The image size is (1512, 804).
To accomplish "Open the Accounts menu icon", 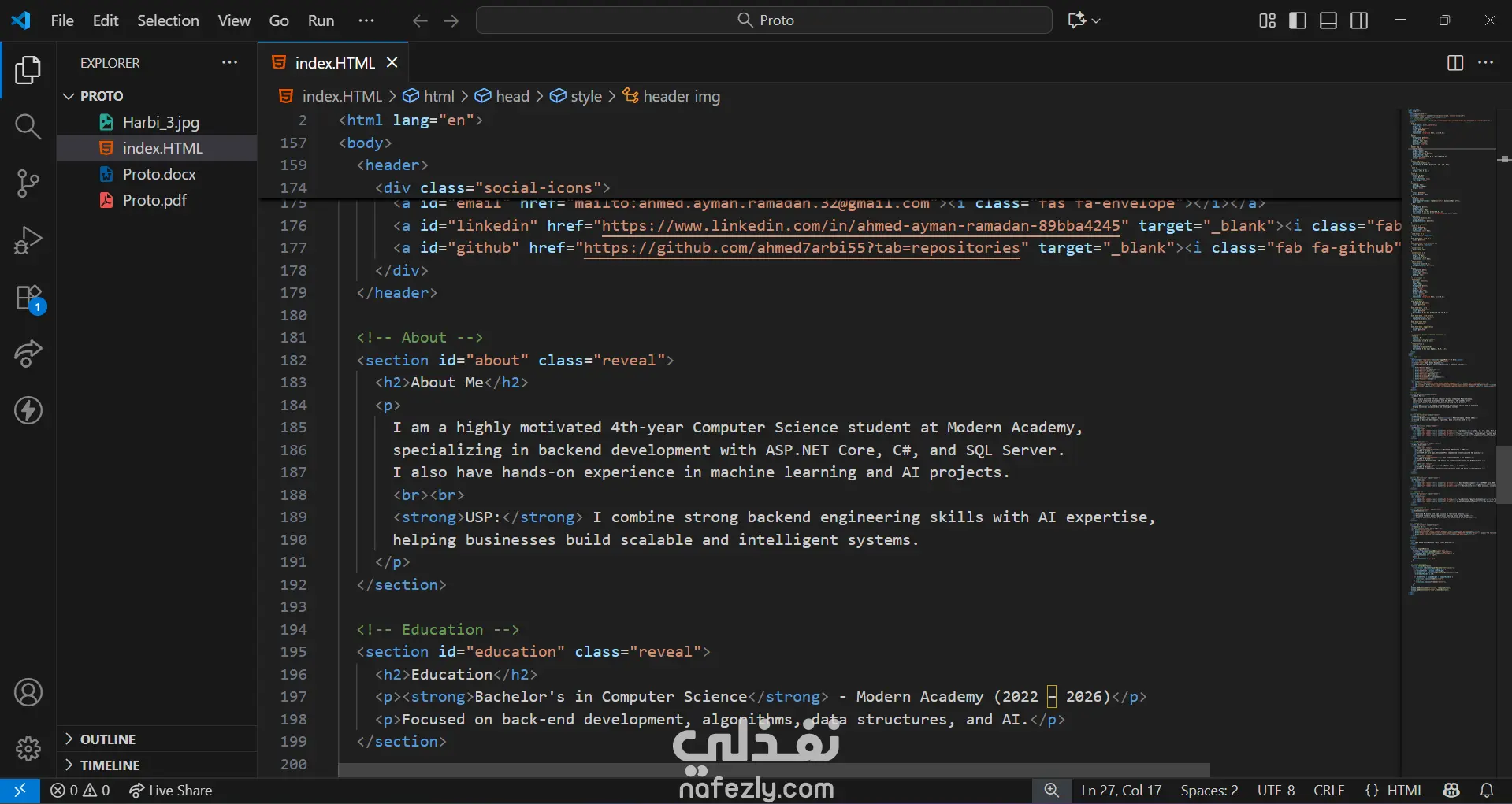I will click(28, 692).
